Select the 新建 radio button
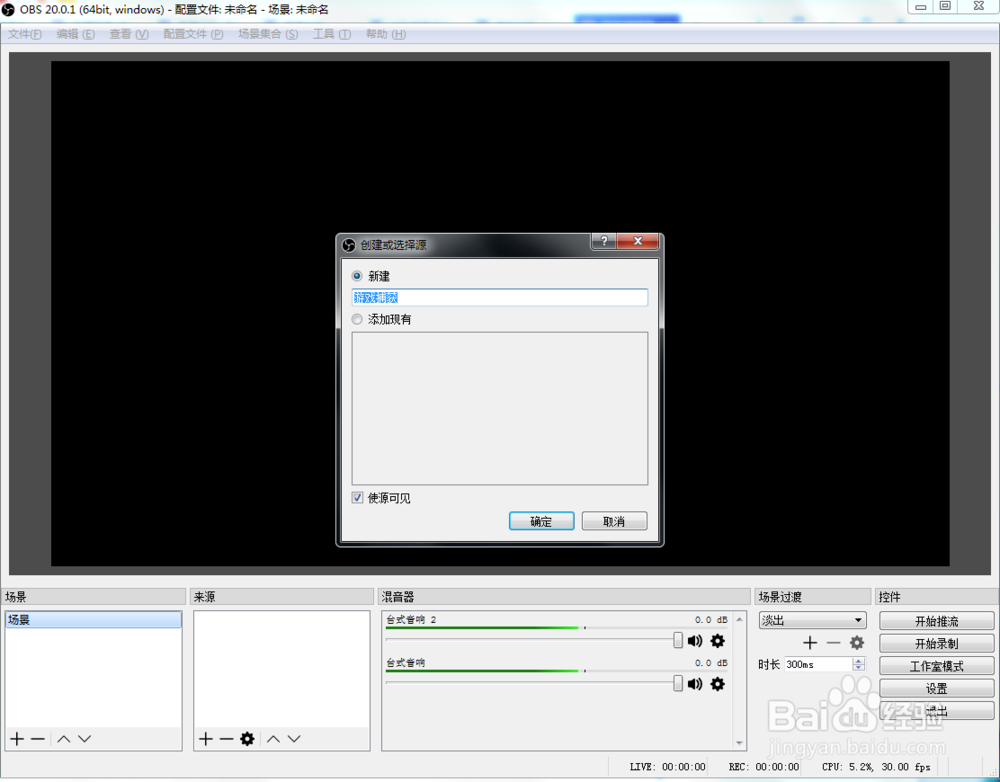 point(357,276)
